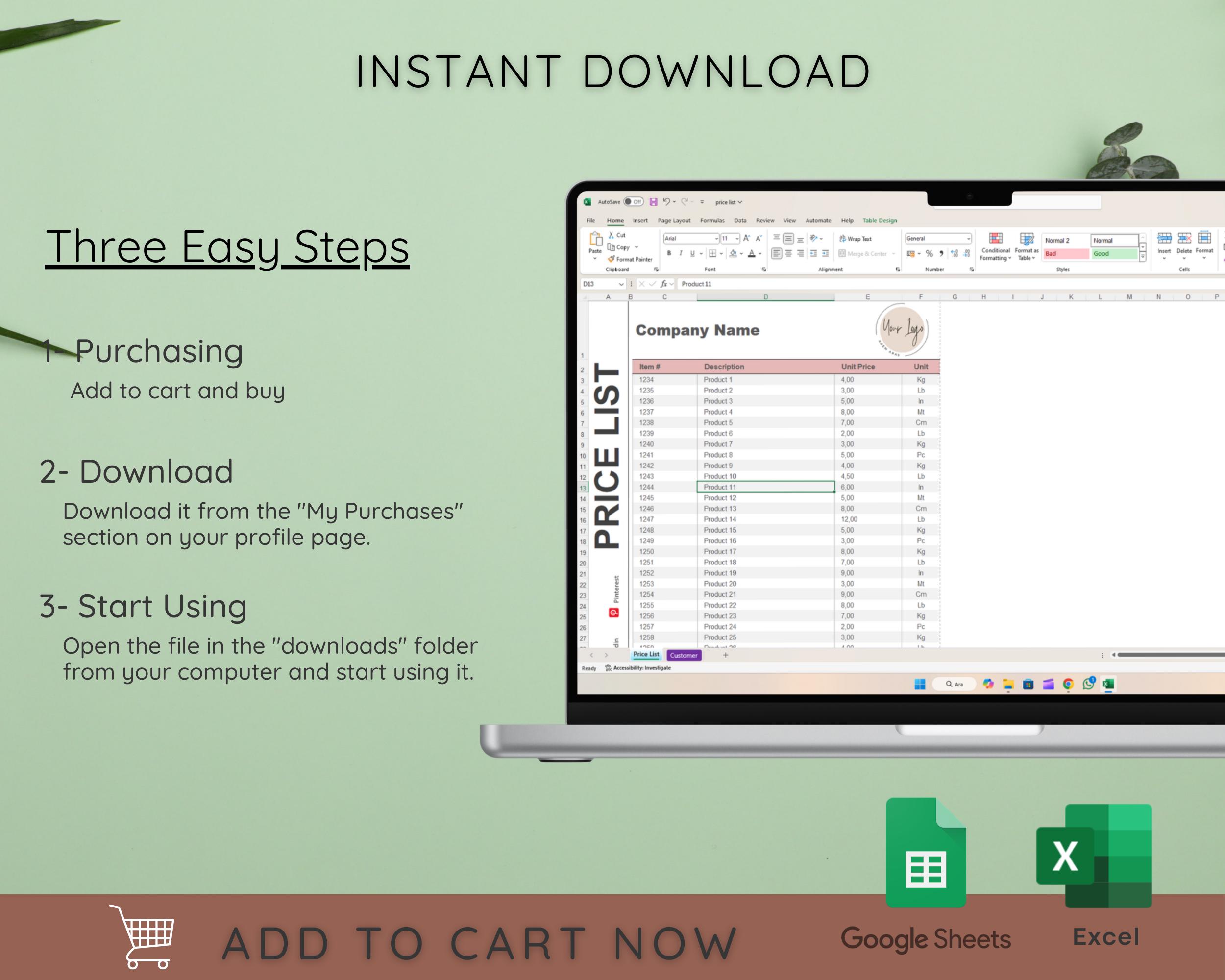Toggle italic formatting on the selected cell
This screenshot has width=1225, height=980.
click(681, 253)
